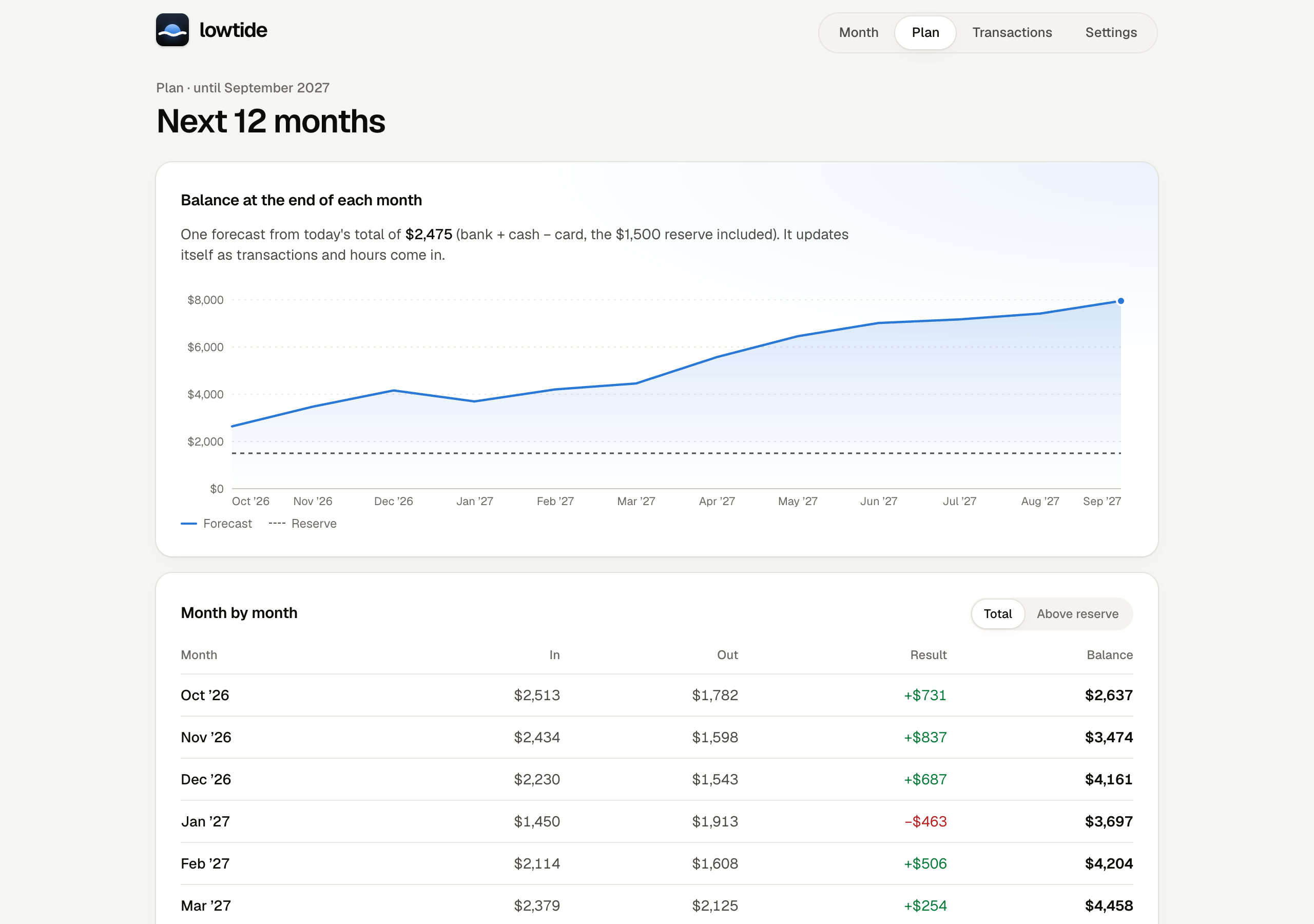Click the Apr '27 axis label
The width and height of the screenshot is (1314, 924).
(717, 502)
